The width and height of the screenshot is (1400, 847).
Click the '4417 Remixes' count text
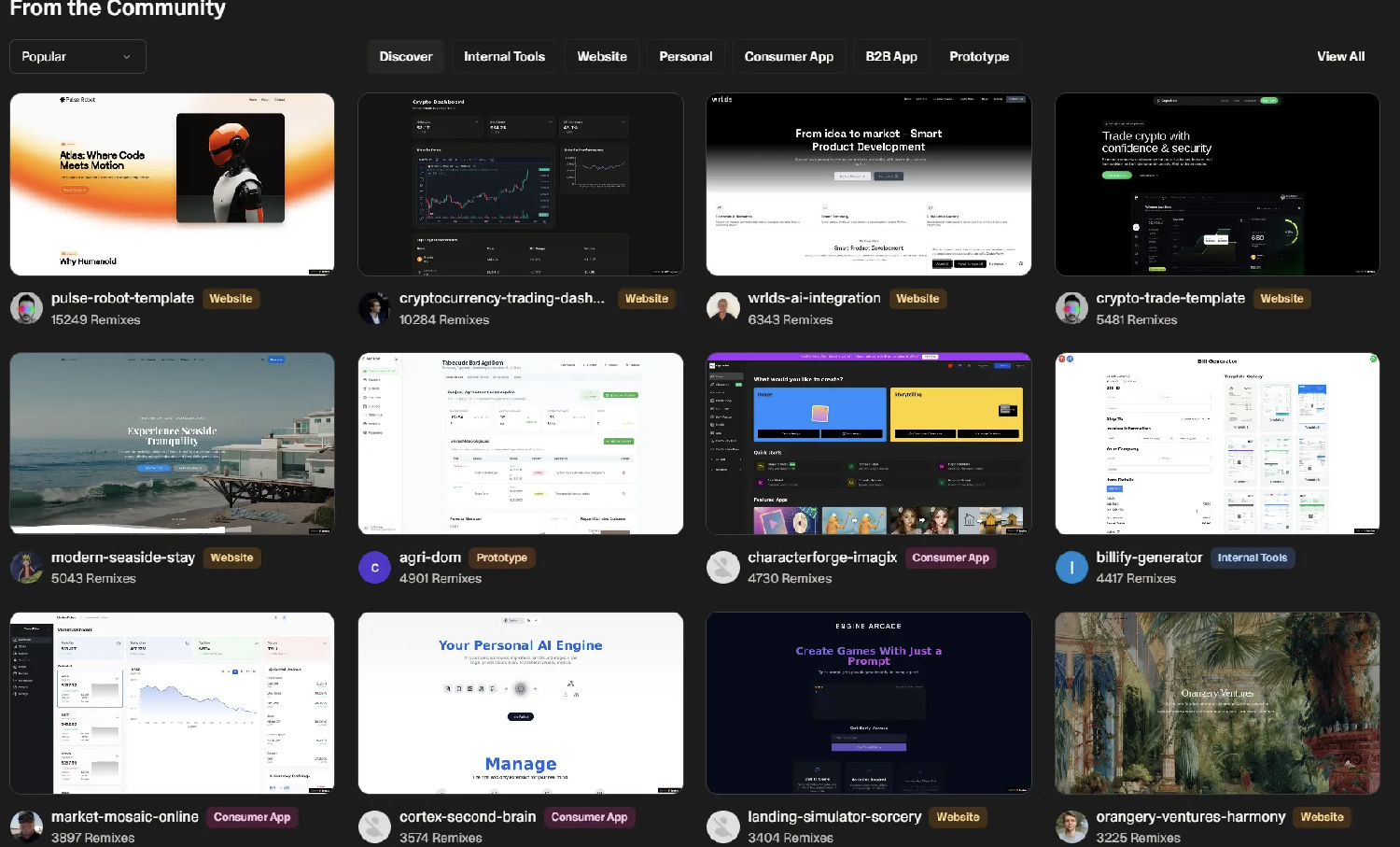point(1136,579)
